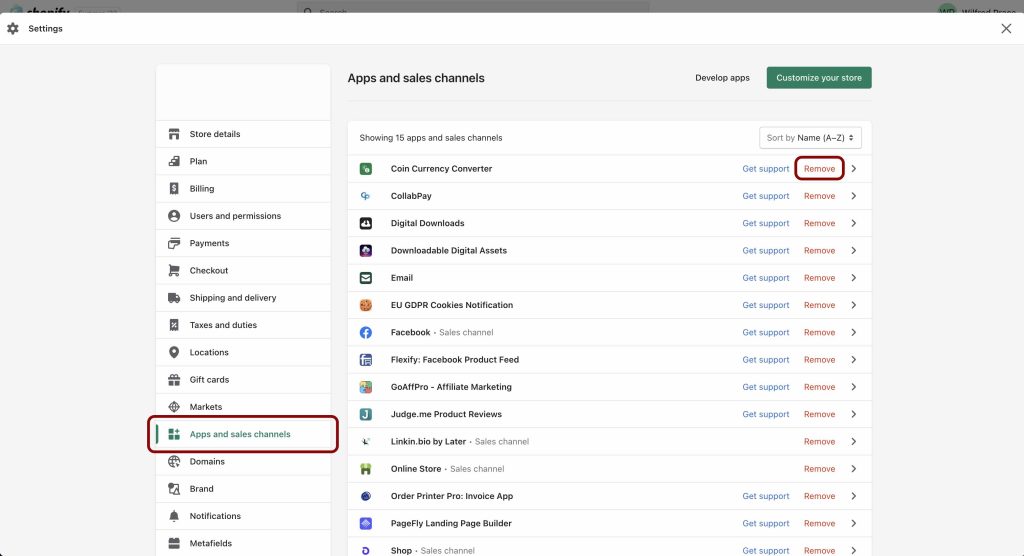Click the Judge.me Product Reviews icon

366,414
